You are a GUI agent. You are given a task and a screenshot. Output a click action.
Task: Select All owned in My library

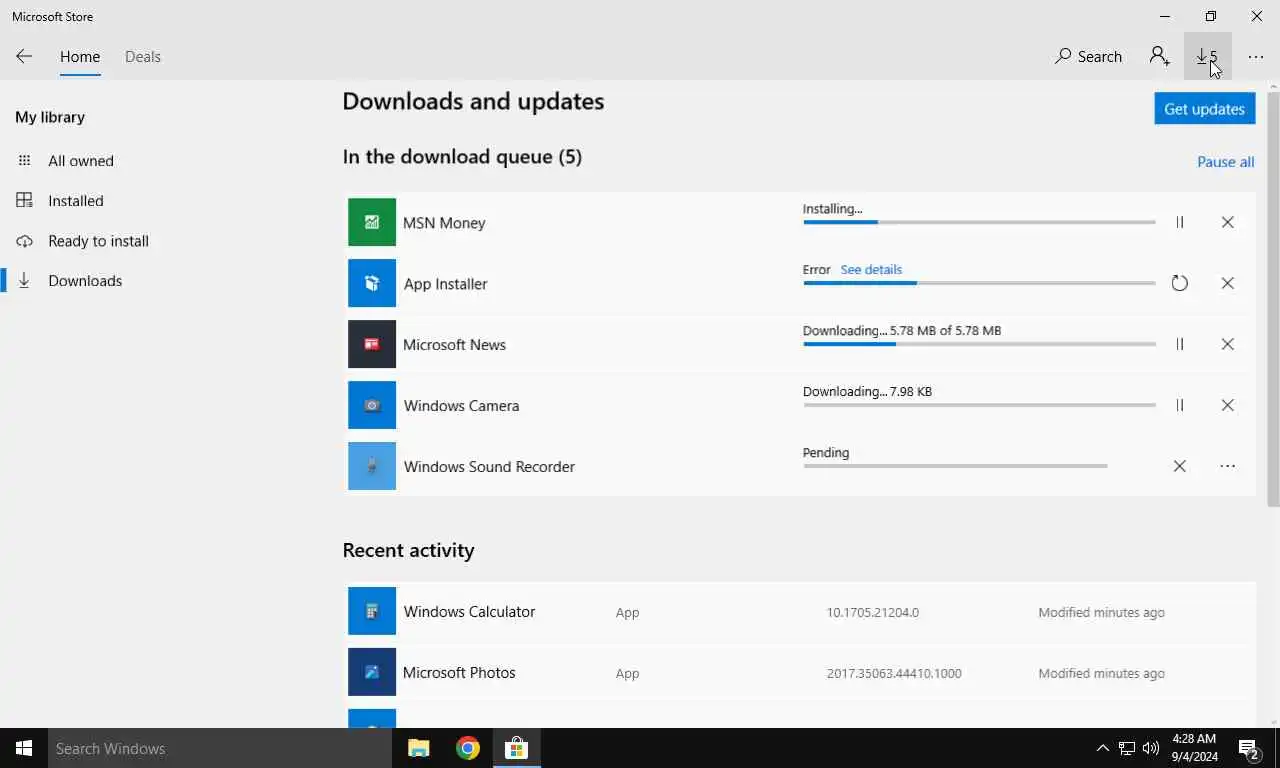coord(80,161)
